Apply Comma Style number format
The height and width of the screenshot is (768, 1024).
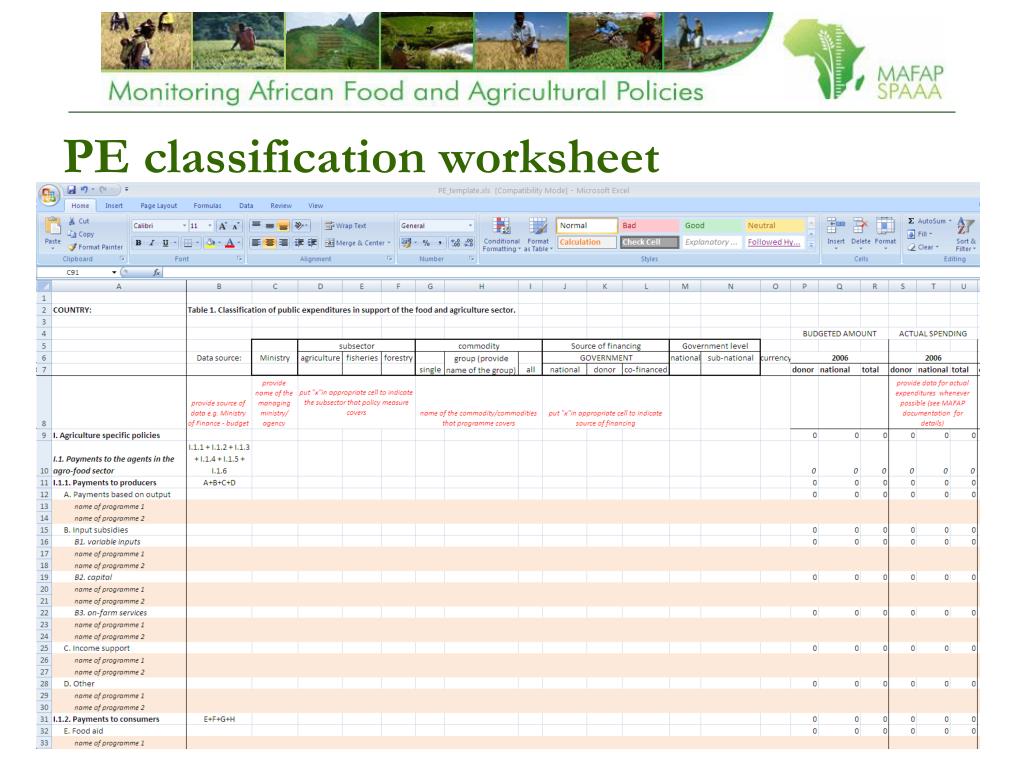pos(440,243)
